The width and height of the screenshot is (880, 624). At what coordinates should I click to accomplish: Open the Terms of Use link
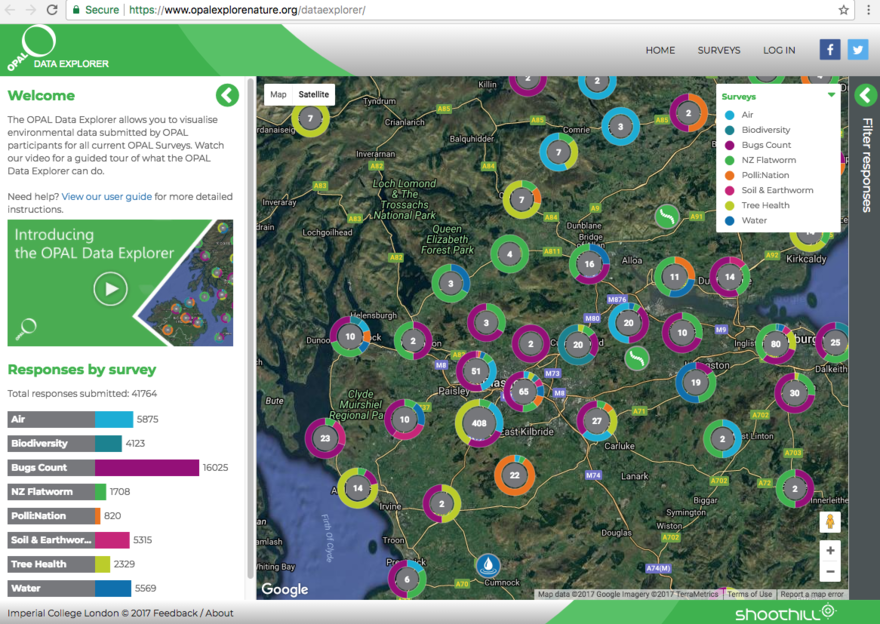(749, 594)
